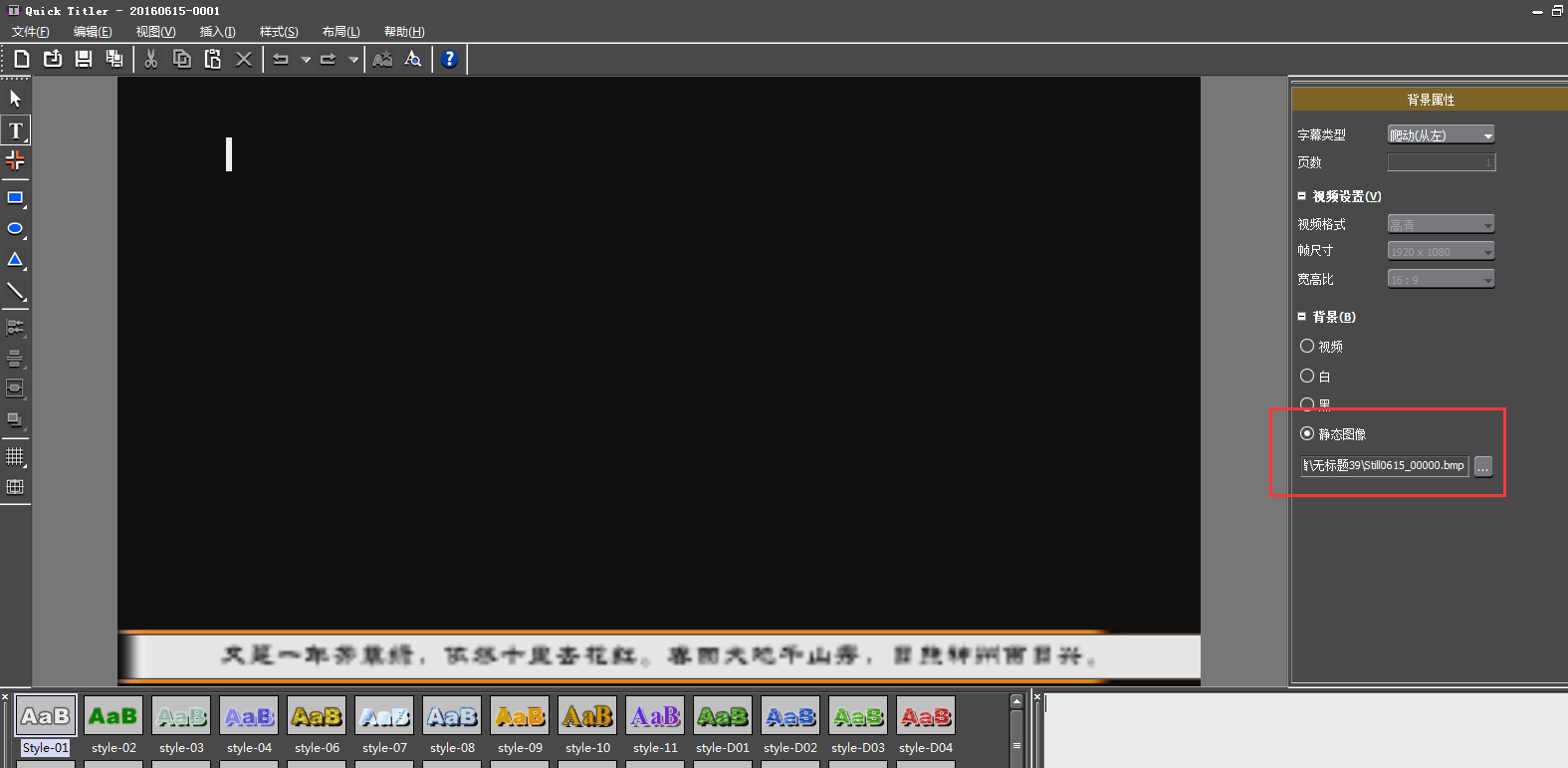Click the vertical distribute tool icon

(x=15, y=358)
